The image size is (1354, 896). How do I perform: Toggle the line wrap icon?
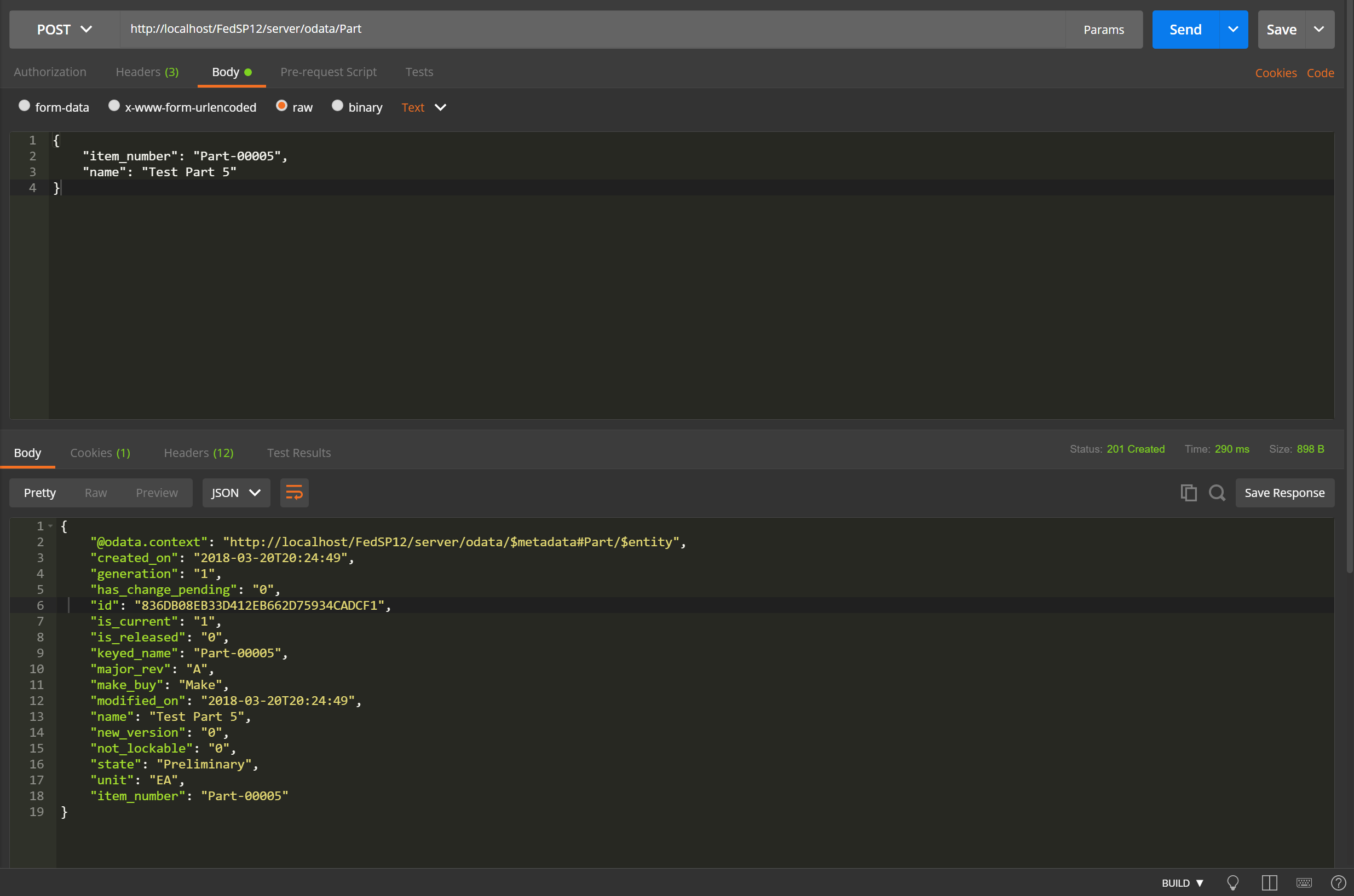point(294,493)
